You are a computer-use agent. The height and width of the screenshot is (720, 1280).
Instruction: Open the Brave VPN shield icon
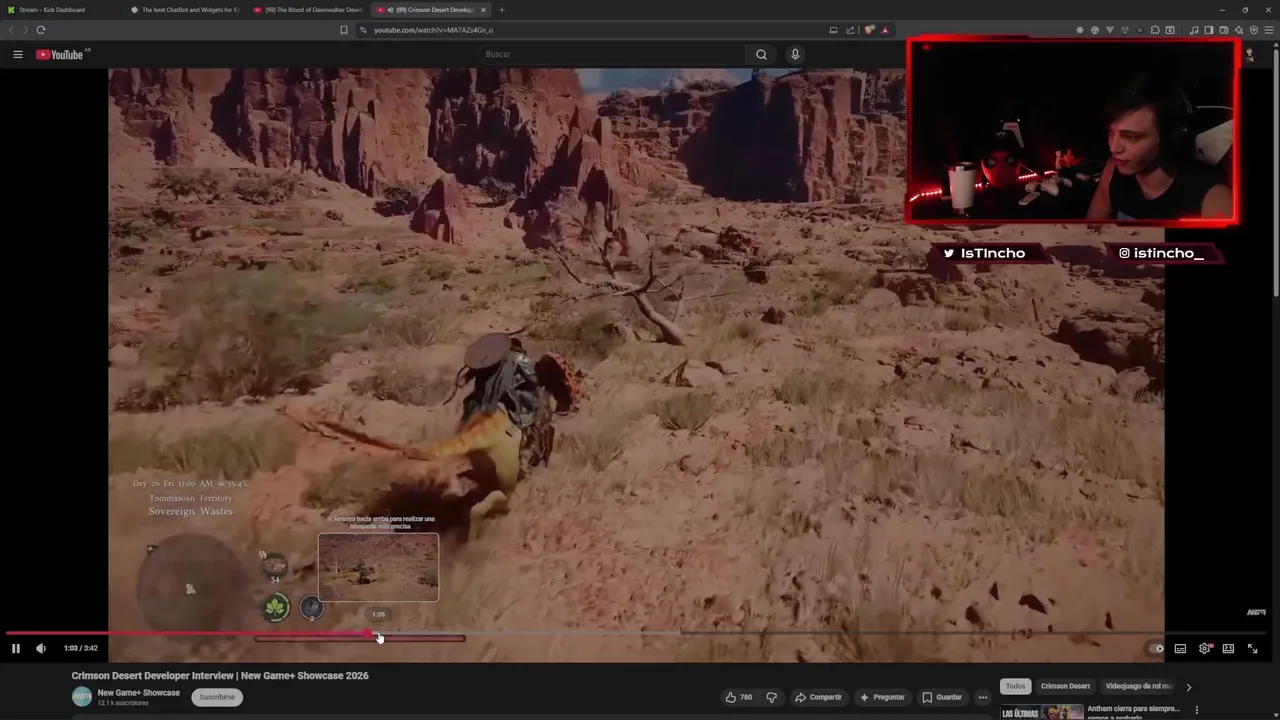(x=1254, y=30)
